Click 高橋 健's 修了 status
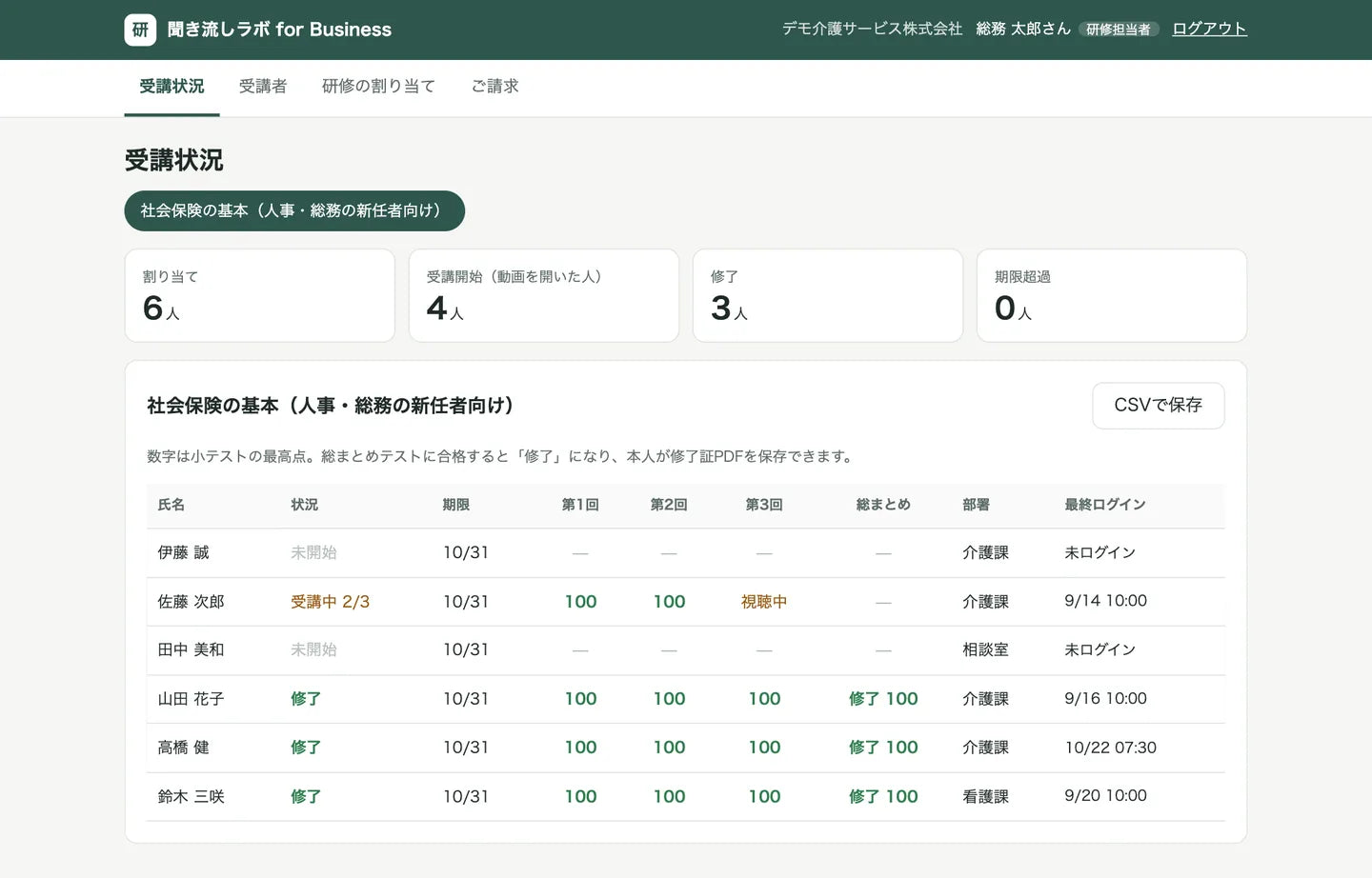This screenshot has height=878, width=1372. click(x=306, y=748)
